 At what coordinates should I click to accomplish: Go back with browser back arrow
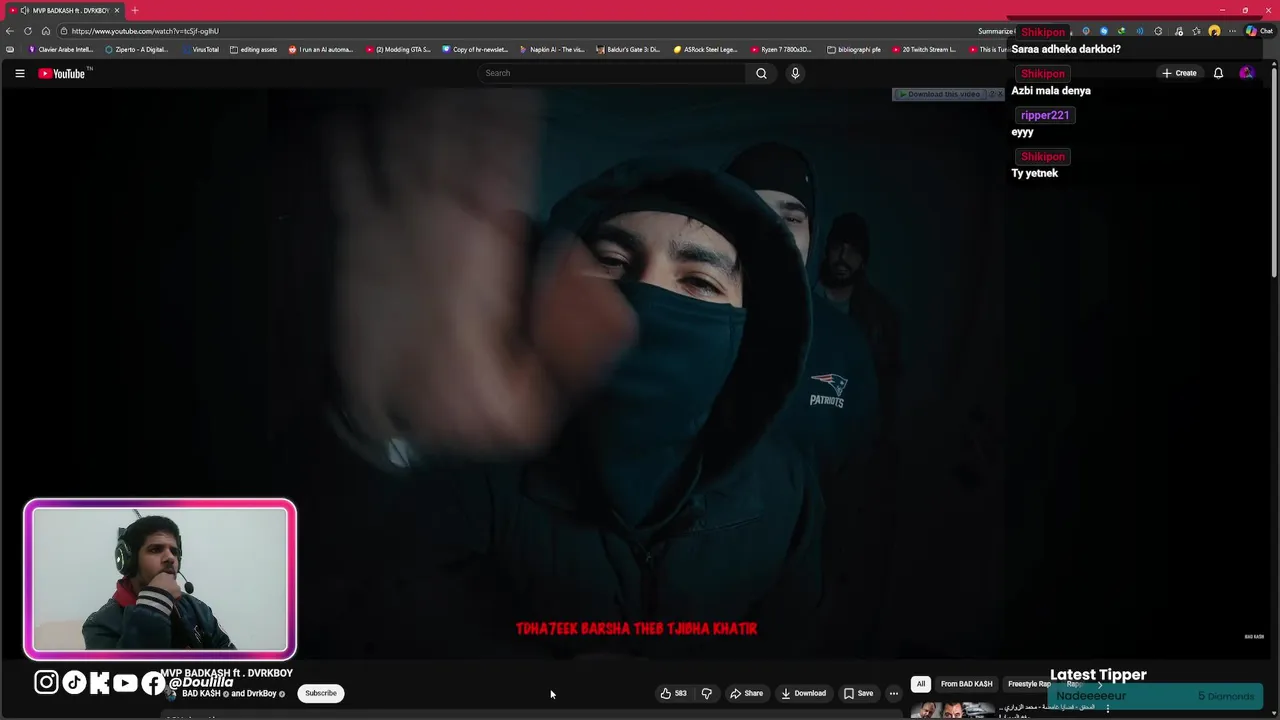[x=10, y=31]
